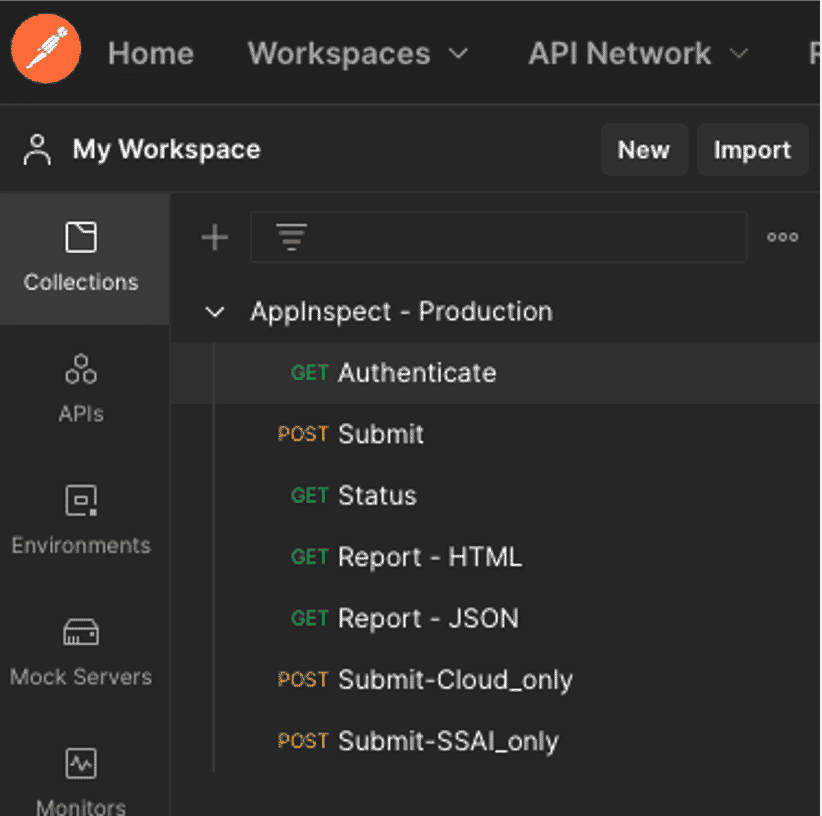Viewport: 822px width, 816px height.
Task: Open the GET Authenticate request
Action: pyautogui.click(x=495, y=373)
